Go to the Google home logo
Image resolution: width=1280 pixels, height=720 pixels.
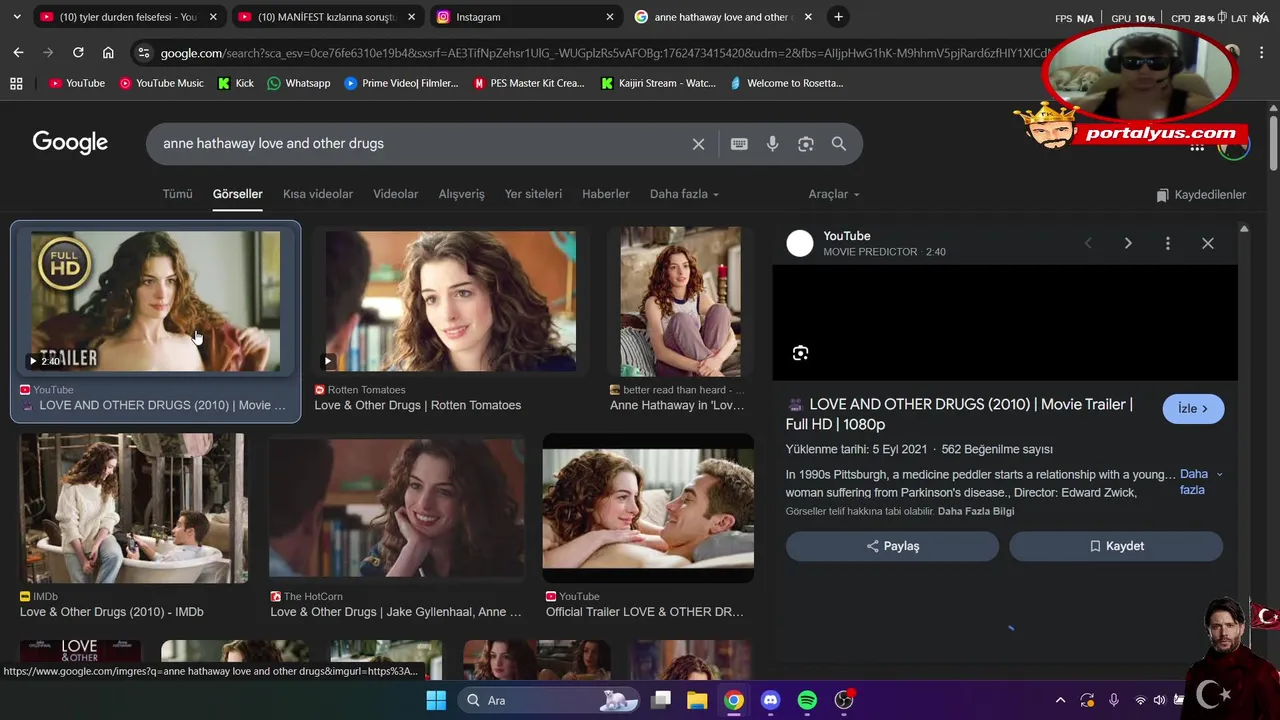tap(70, 143)
